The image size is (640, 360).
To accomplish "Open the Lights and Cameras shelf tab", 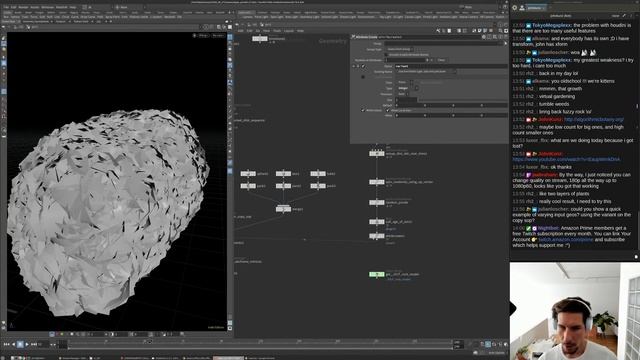I will [x=246, y=13].
